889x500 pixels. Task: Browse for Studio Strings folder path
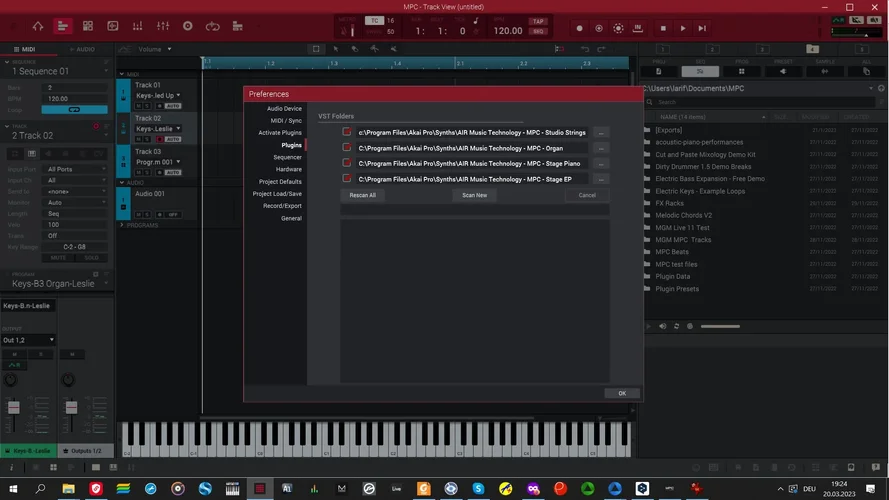point(601,133)
